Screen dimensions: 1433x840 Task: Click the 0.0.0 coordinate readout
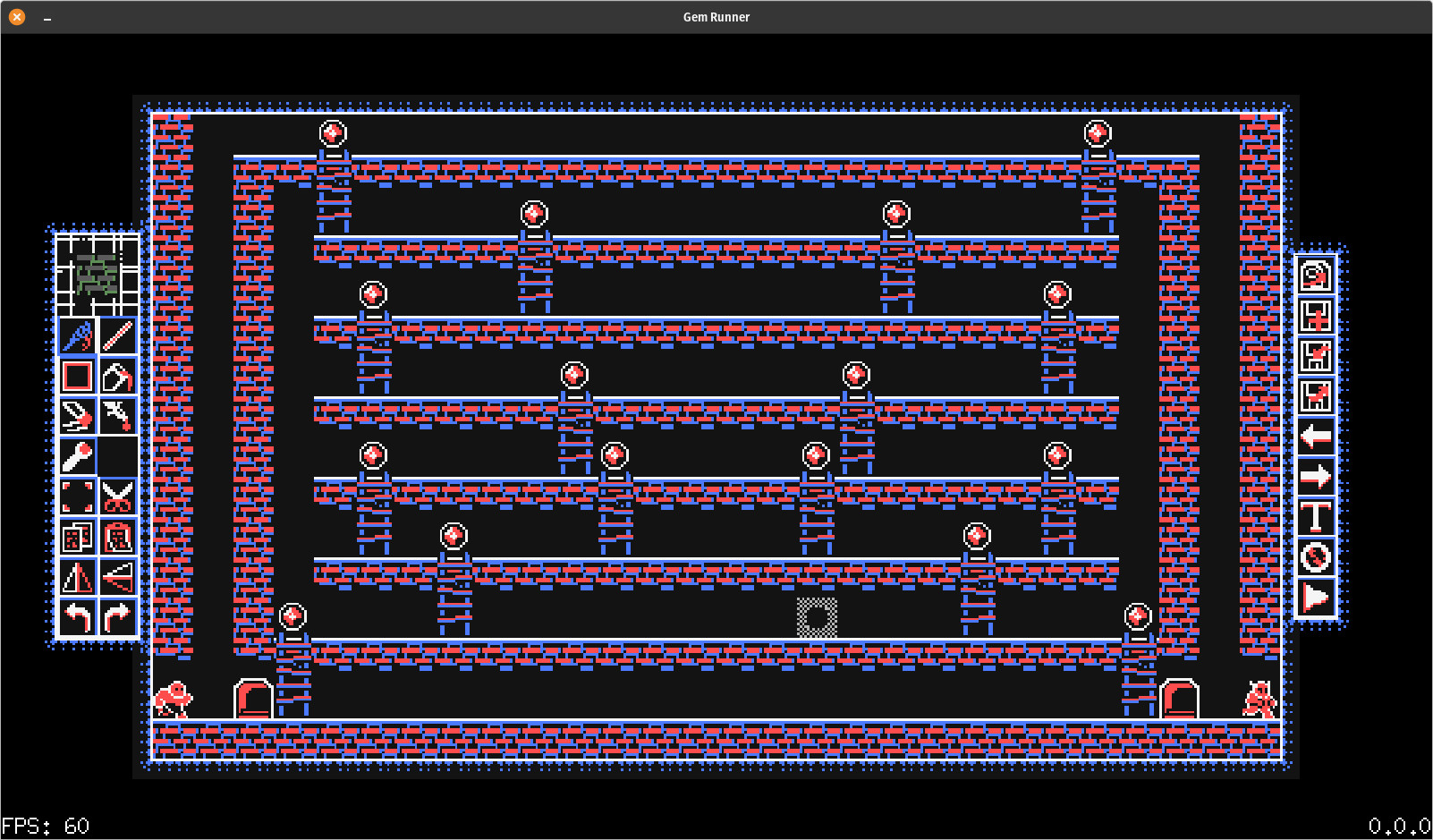[1400, 826]
